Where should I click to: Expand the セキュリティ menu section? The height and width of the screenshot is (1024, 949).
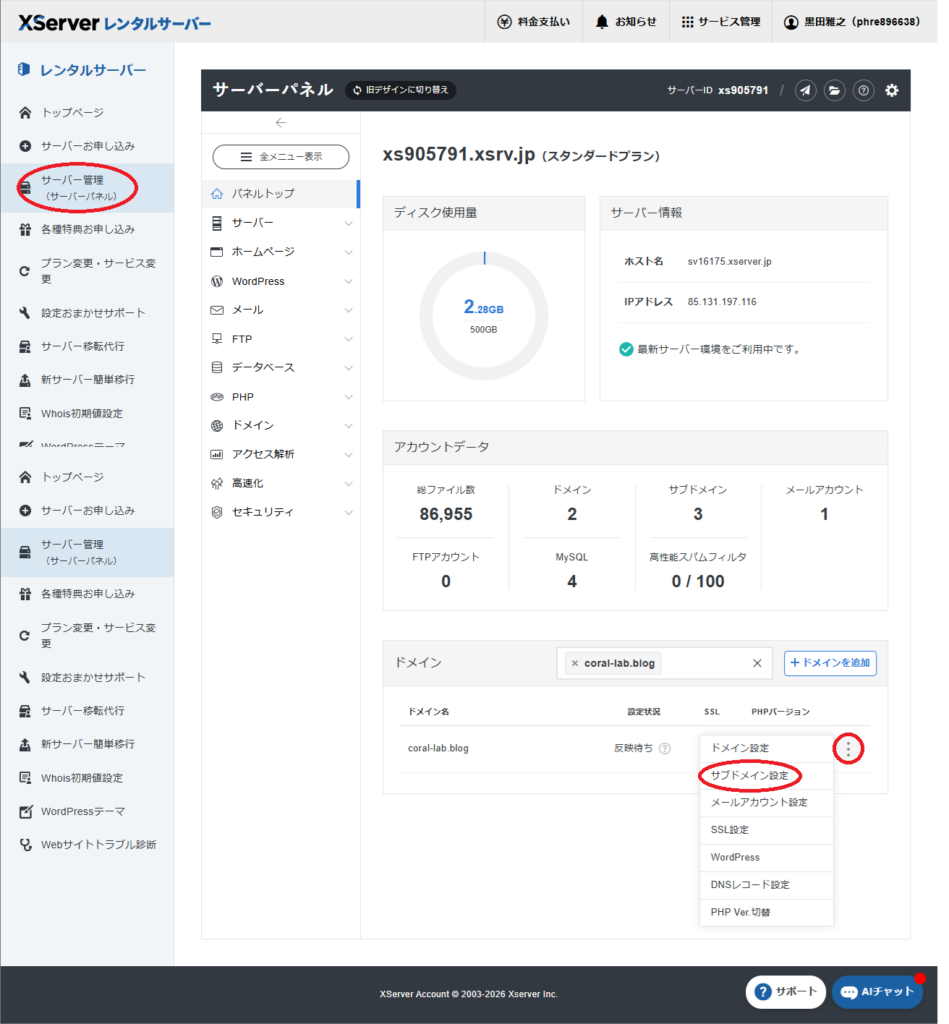pyautogui.click(x=279, y=512)
